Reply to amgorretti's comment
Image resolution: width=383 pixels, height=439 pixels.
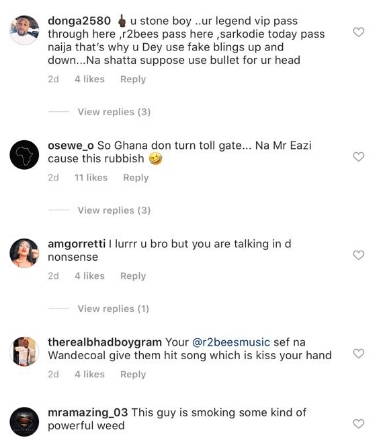(133, 276)
